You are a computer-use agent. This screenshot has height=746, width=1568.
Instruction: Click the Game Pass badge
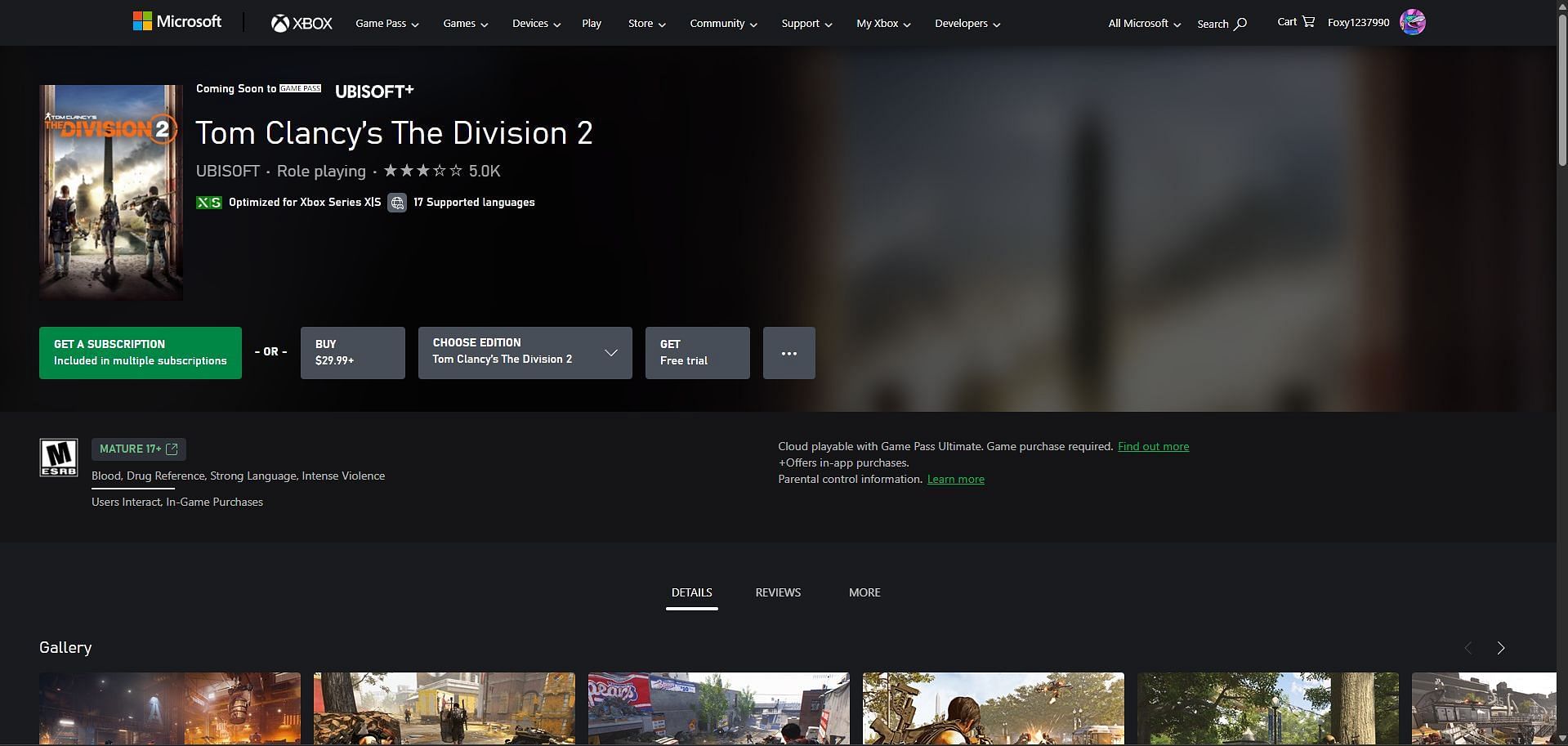click(301, 88)
